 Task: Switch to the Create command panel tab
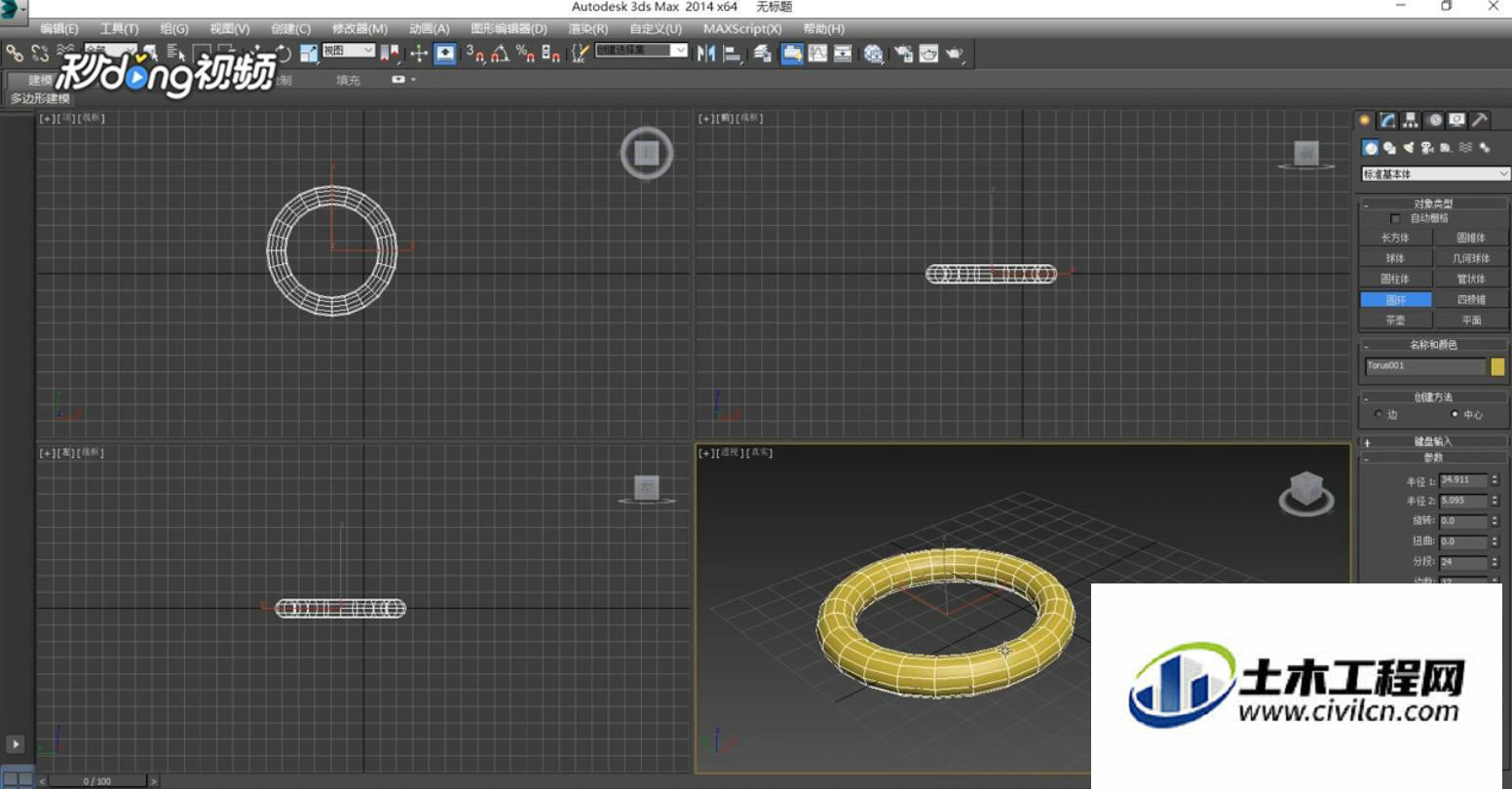coord(1365,120)
